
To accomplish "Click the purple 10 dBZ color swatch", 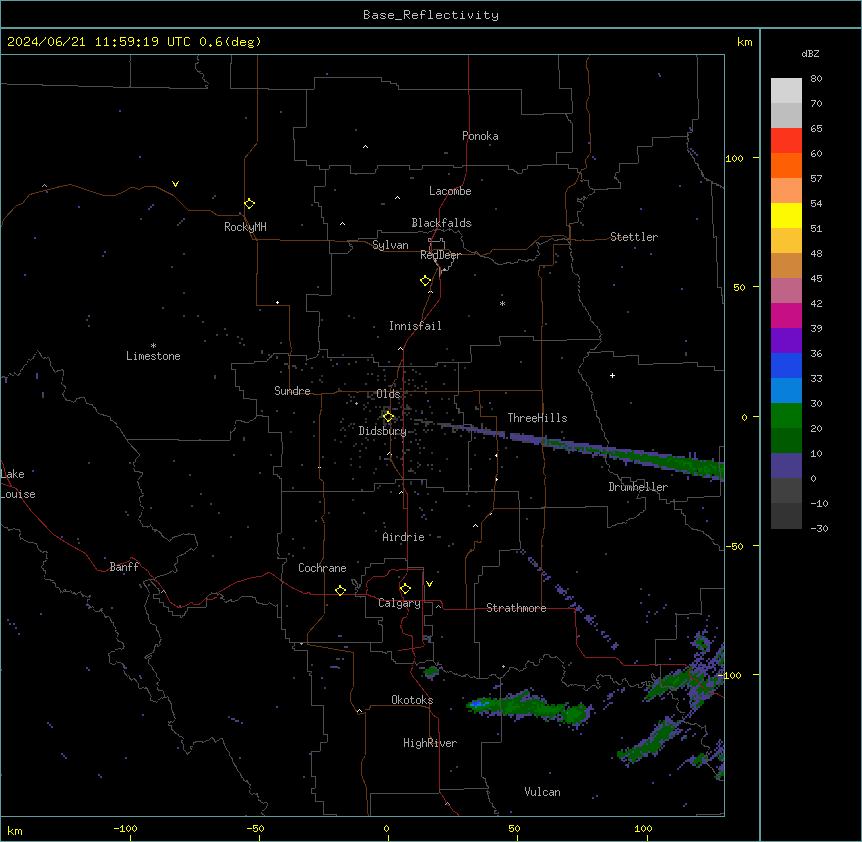I will [x=786, y=466].
